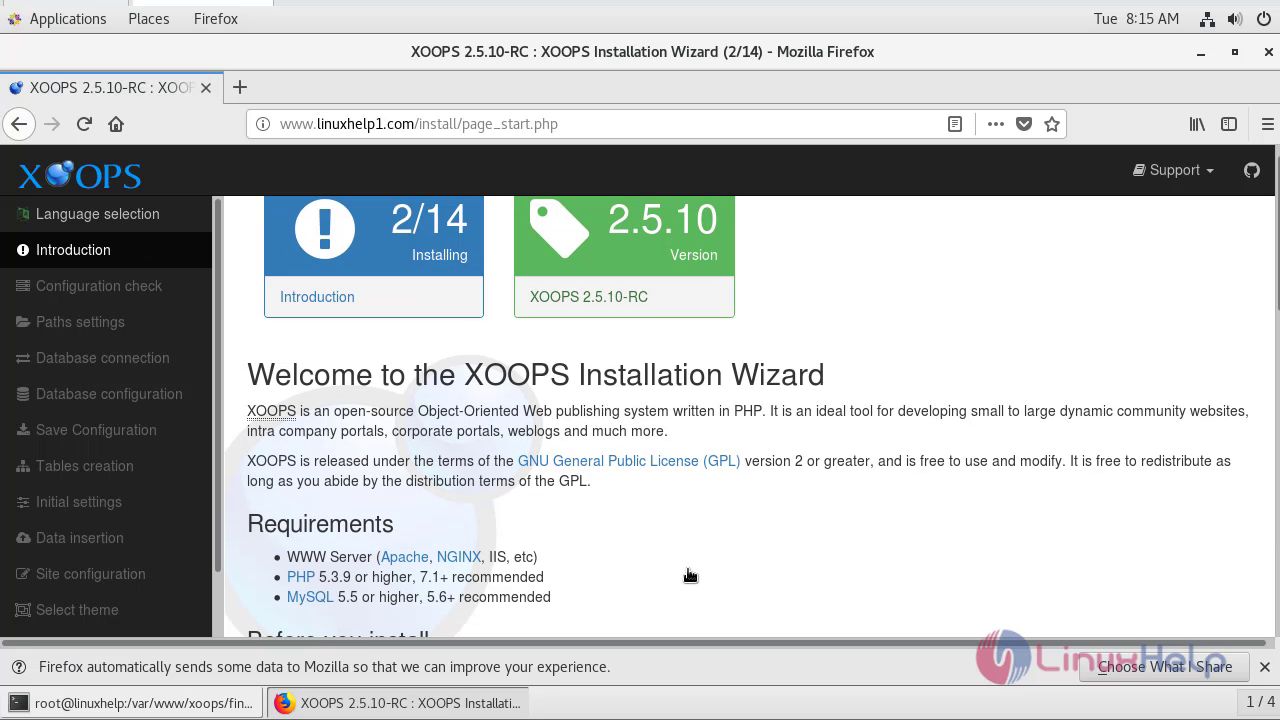Viewport: 1280px width, 720px height.
Task: Open page actions three-dot menu
Action: [995, 124]
